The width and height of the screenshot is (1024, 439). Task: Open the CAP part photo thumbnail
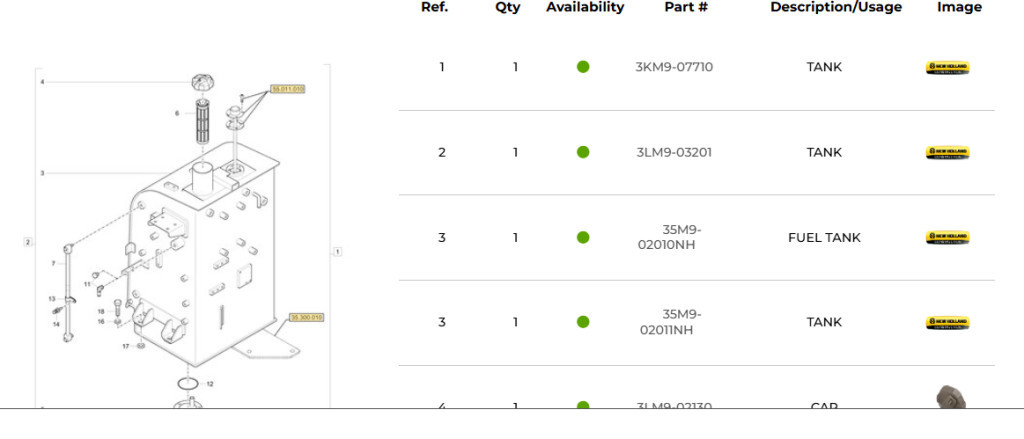(951, 397)
